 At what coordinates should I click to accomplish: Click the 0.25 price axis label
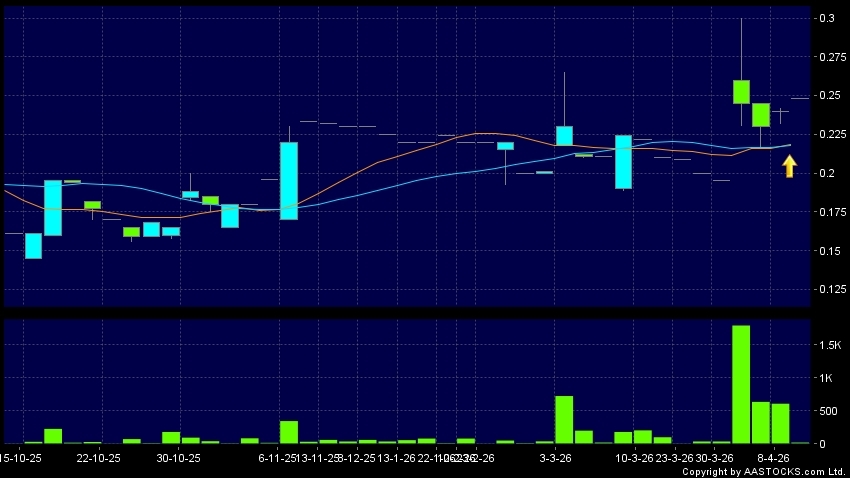(829, 96)
